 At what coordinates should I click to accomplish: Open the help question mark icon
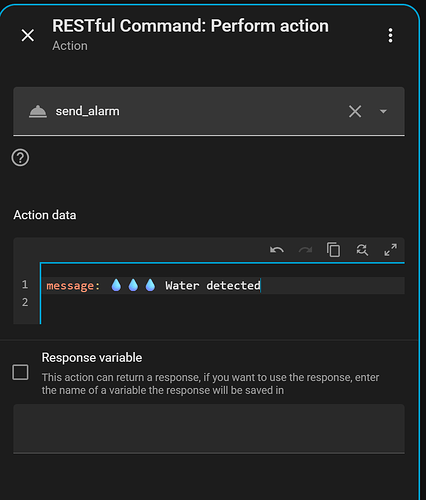point(20,158)
